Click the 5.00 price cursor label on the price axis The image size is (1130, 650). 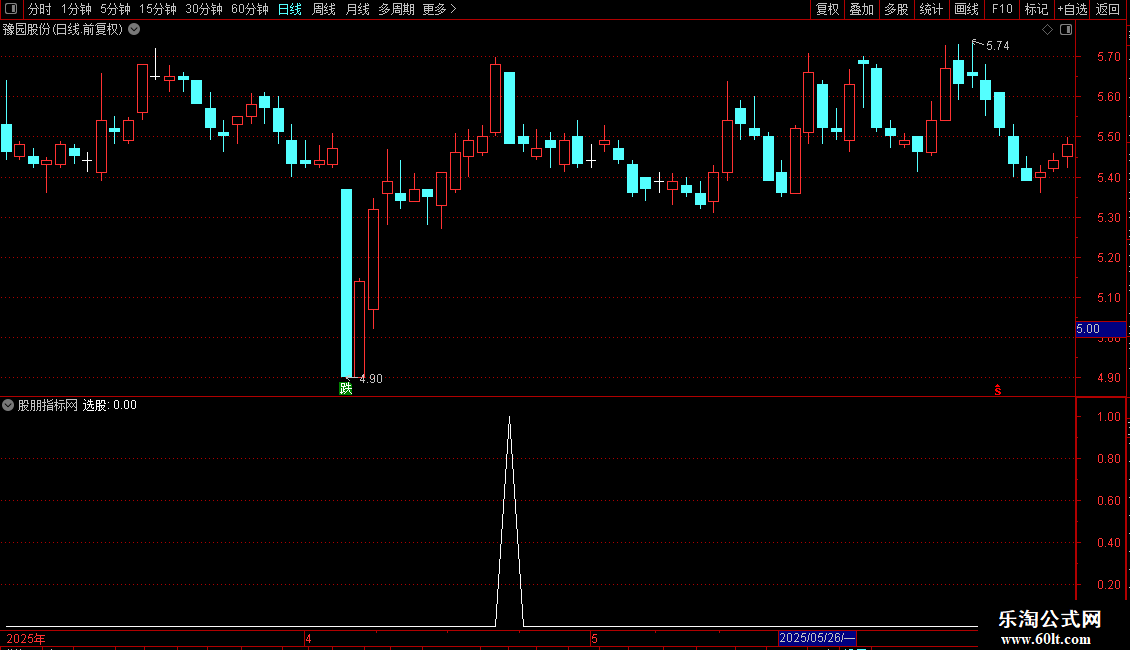tap(1100, 329)
